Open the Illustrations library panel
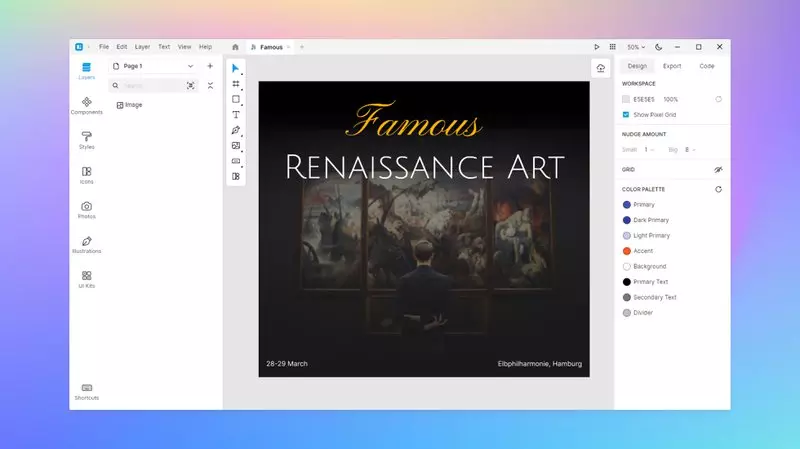The height and width of the screenshot is (449, 800). click(86, 244)
